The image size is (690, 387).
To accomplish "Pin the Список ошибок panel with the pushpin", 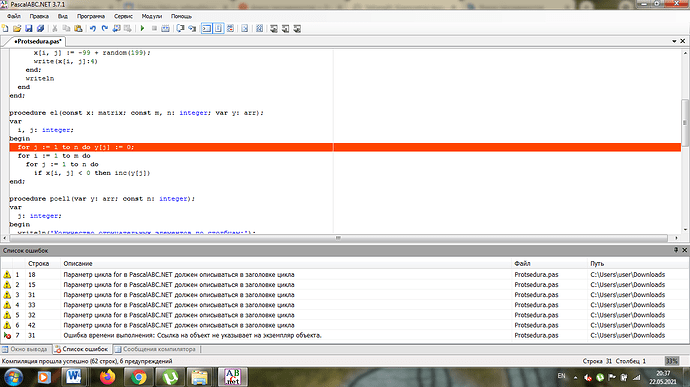I will click(676, 250).
